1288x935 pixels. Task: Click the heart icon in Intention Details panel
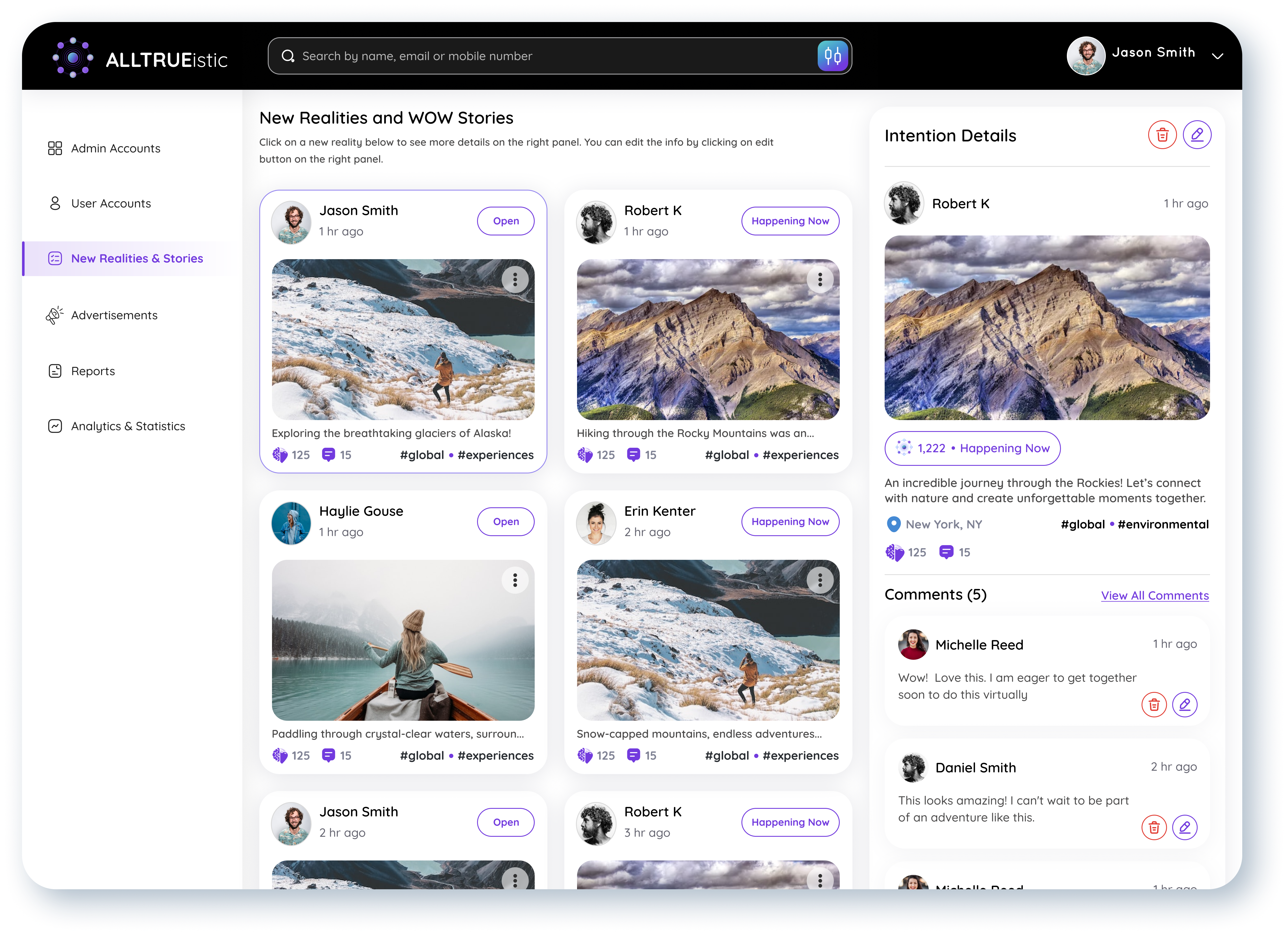(x=895, y=552)
